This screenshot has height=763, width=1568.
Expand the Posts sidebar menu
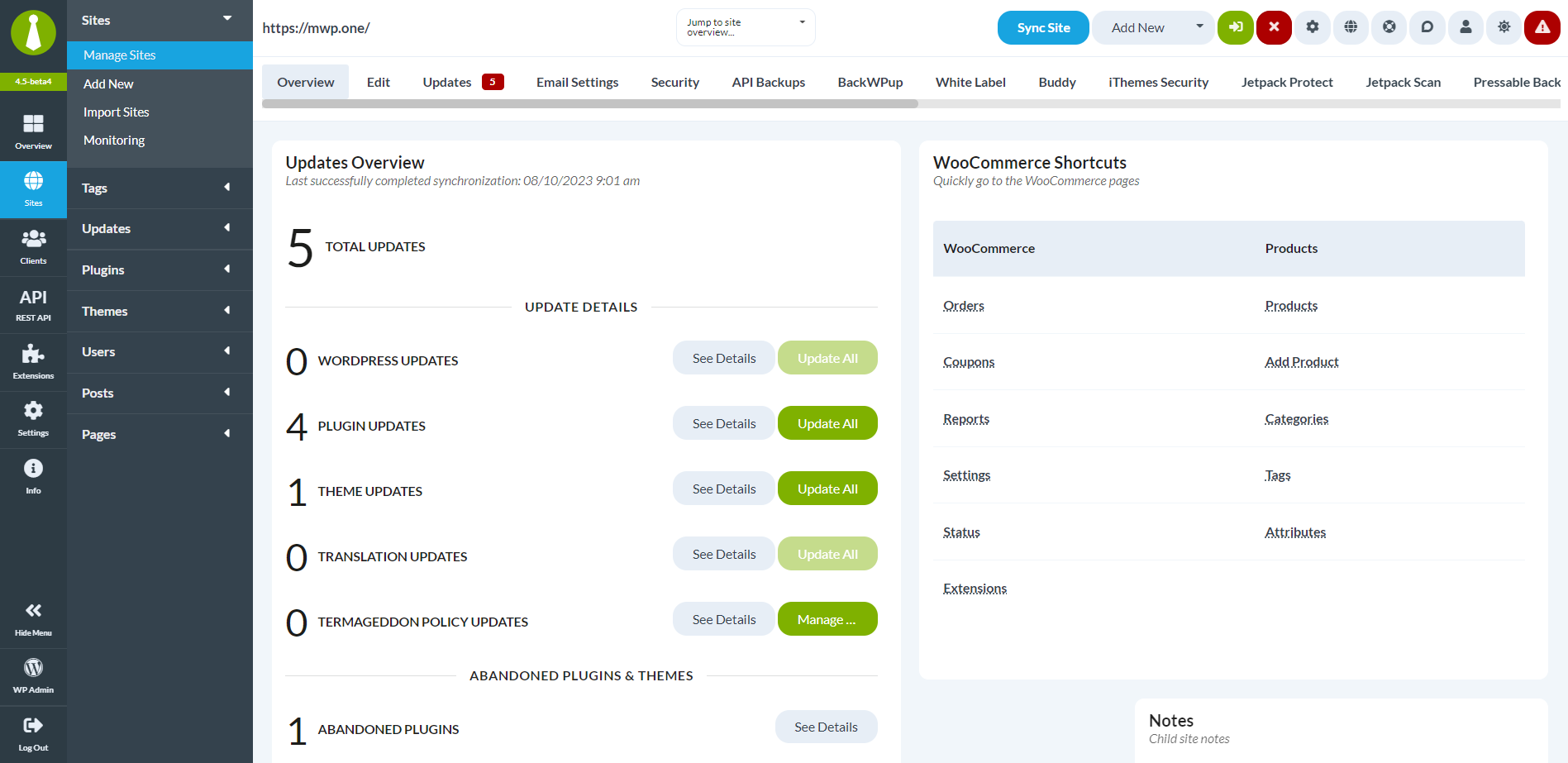160,393
